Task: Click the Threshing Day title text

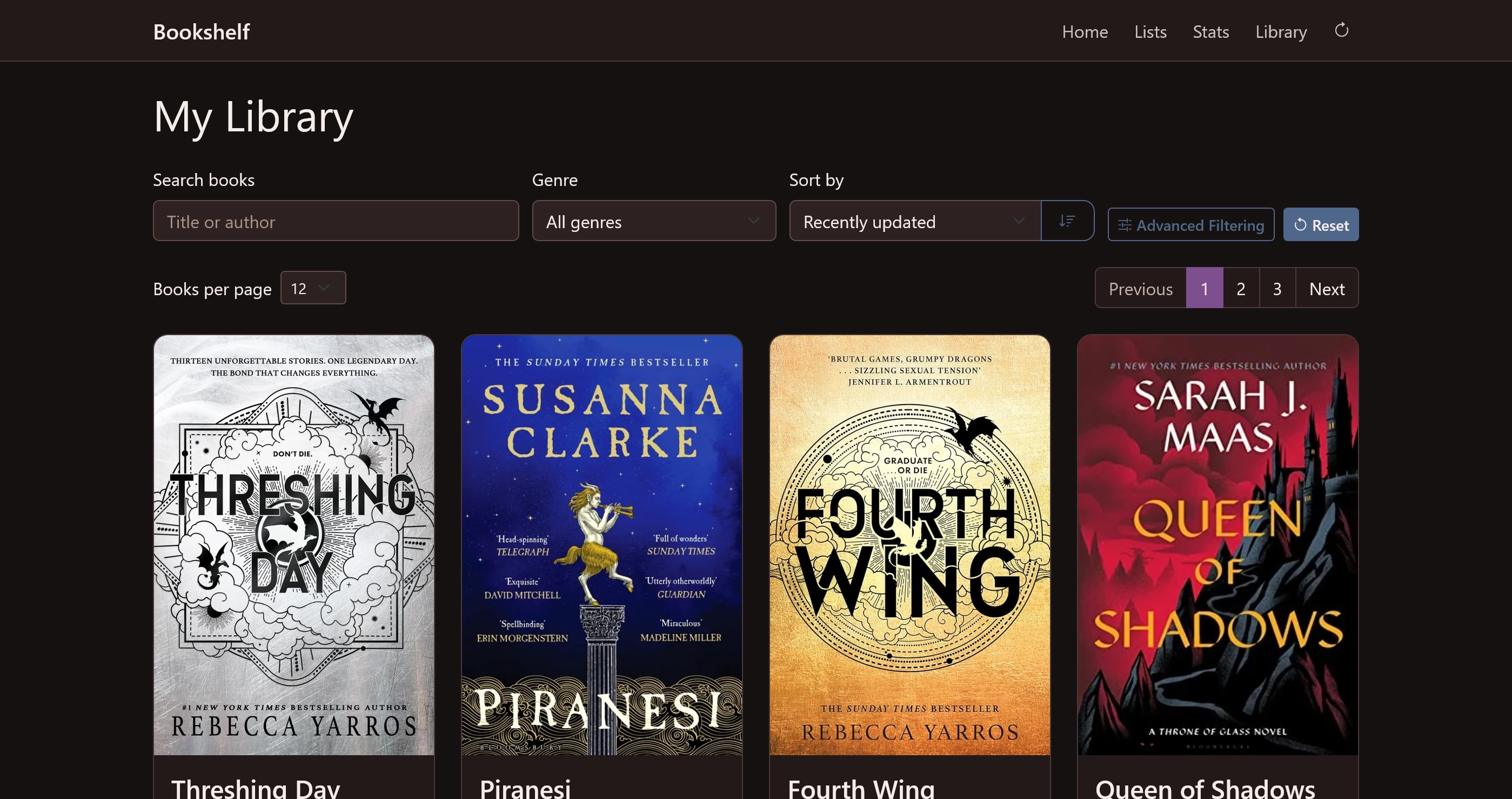Action: tap(255, 788)
